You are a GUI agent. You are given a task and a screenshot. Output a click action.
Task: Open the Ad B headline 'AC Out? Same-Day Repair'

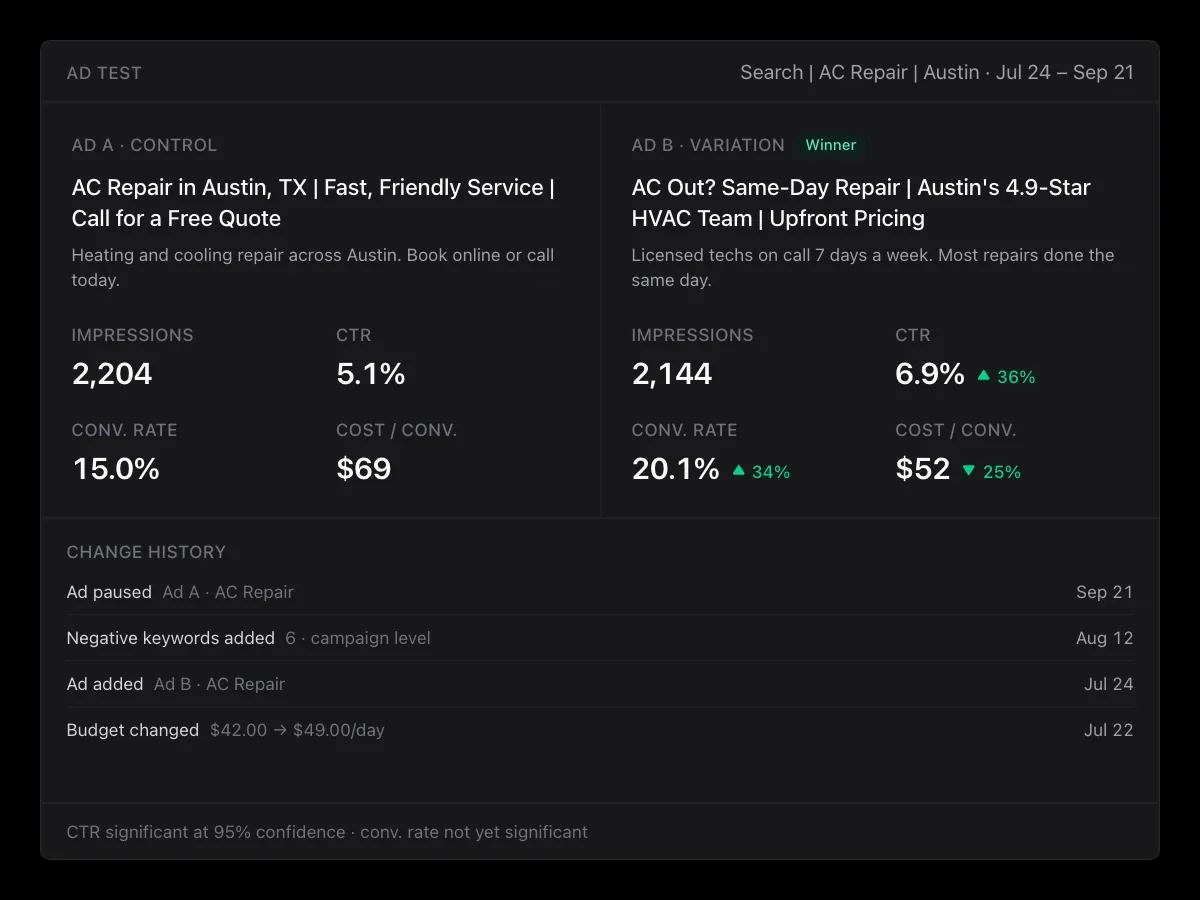[x=861, y=203]
